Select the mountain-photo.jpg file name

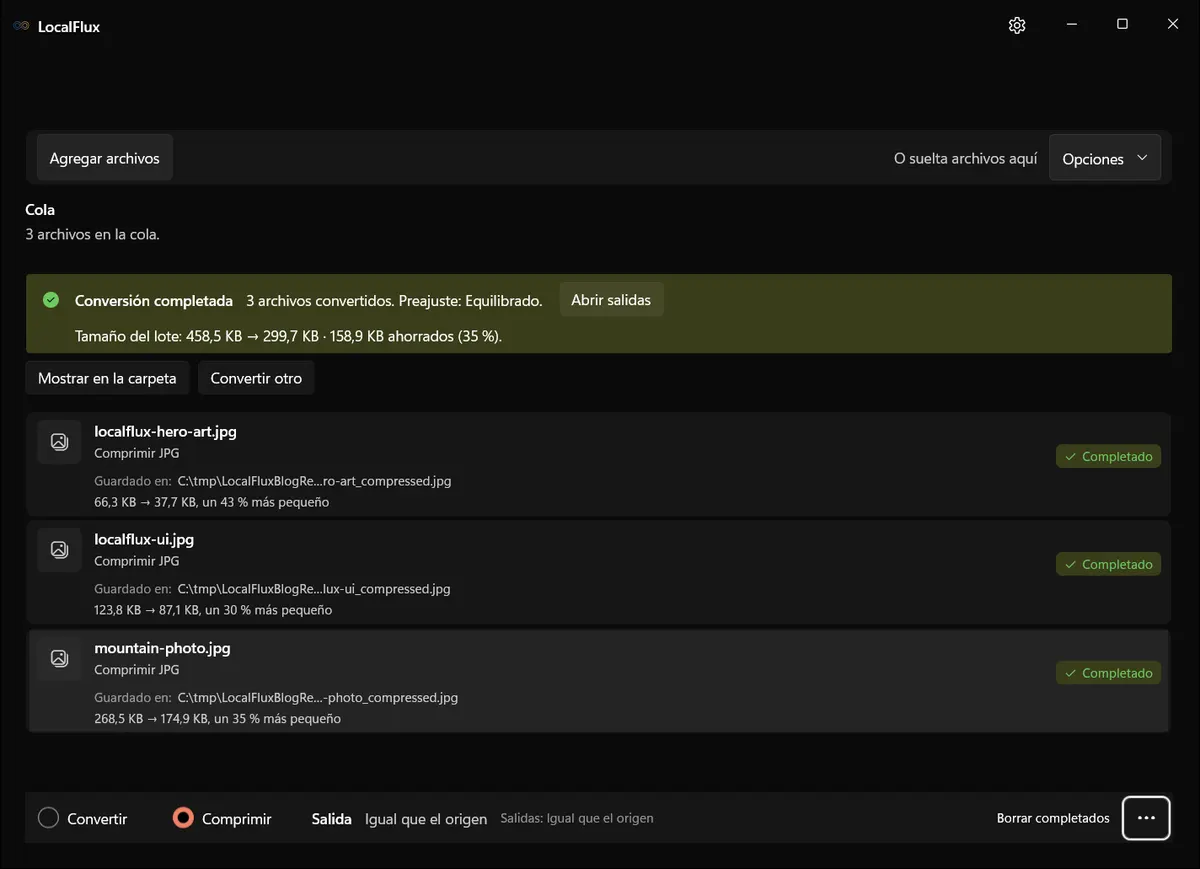point(162,648)
